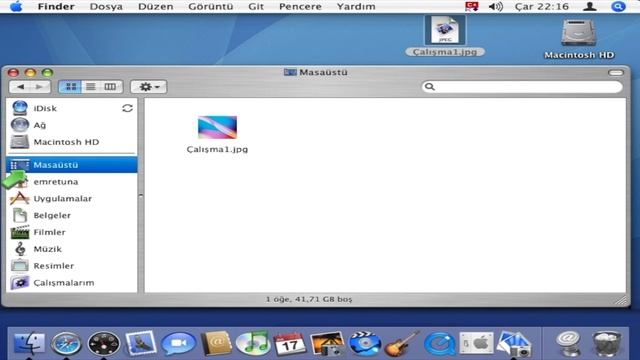Open iCal from the Dock

289,344
